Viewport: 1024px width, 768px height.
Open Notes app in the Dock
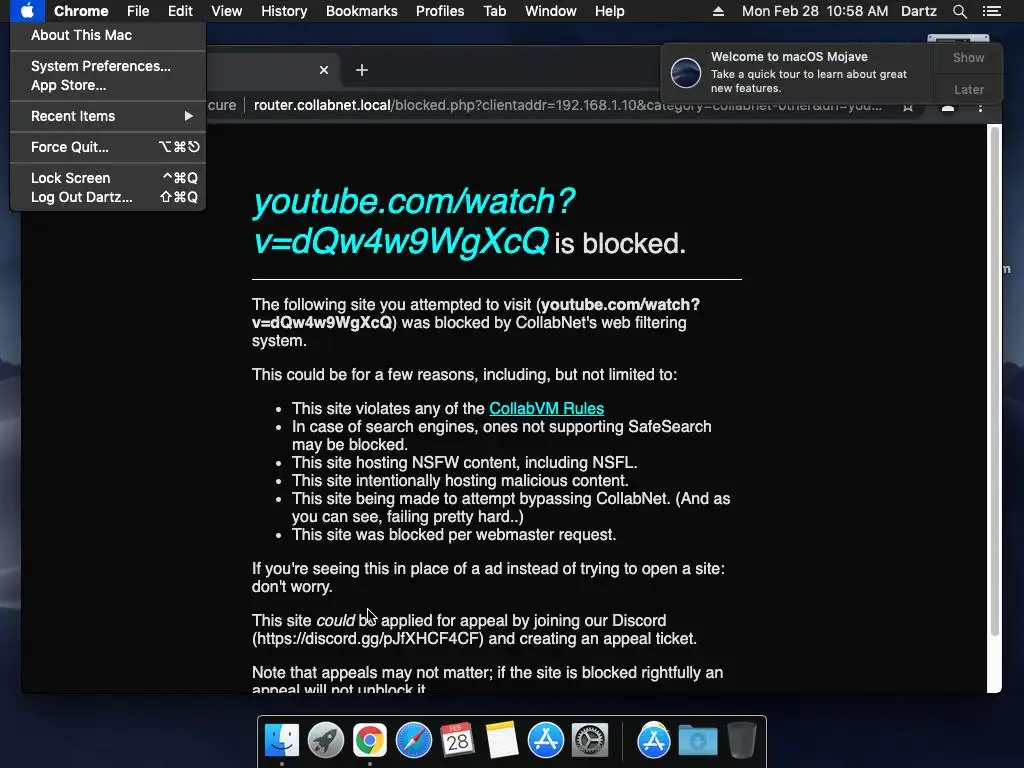pyautogui.click(x=502, y=740)
